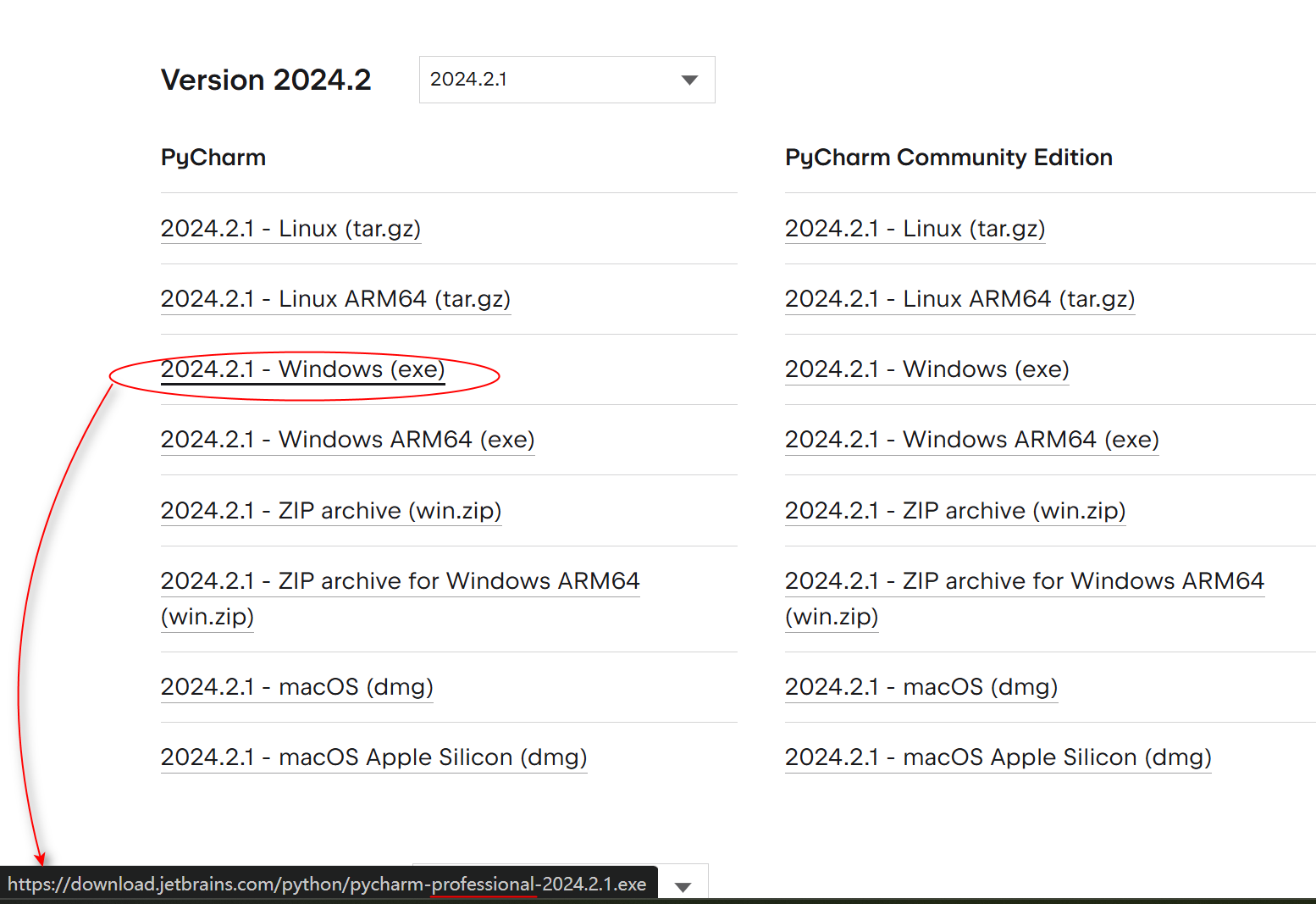
Task: Download Community Edition ZIP archive (win.zip)
Action: [x=955, y=511]
